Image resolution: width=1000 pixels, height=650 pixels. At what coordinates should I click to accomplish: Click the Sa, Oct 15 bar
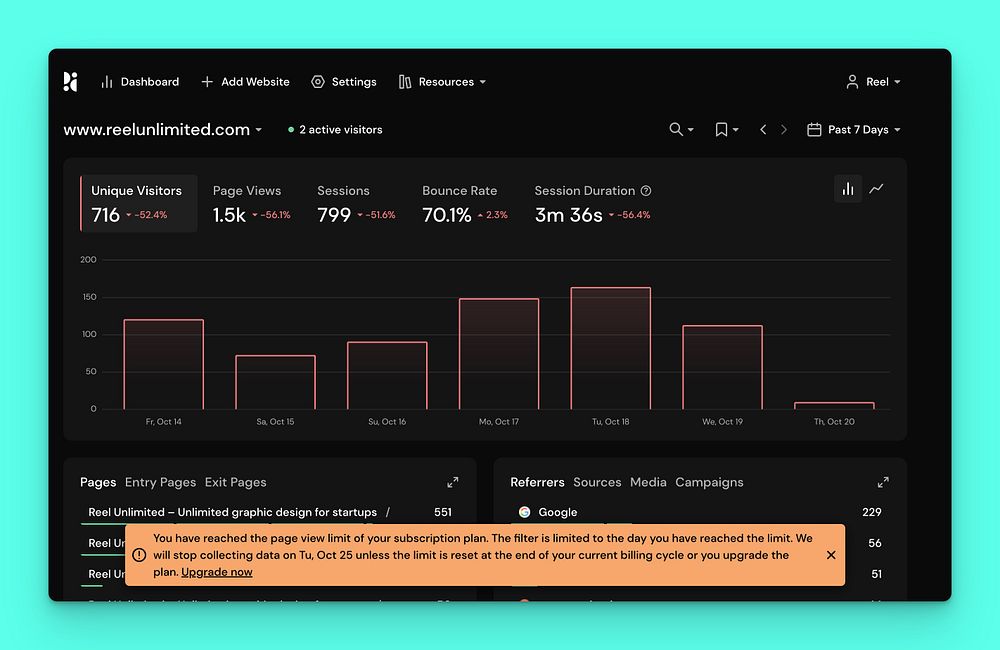[276, 382]
